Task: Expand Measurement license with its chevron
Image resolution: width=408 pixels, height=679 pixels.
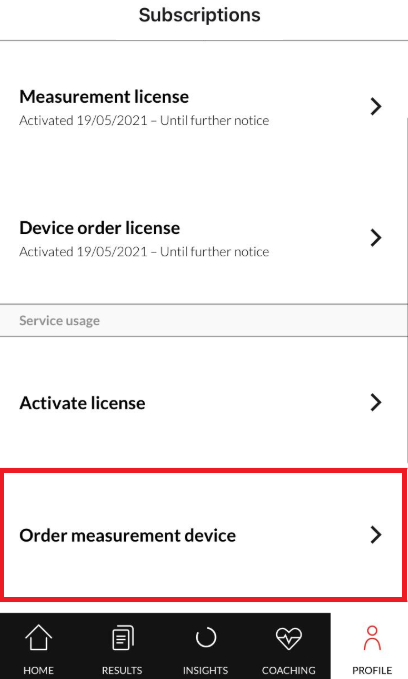Action: [376, 107]
